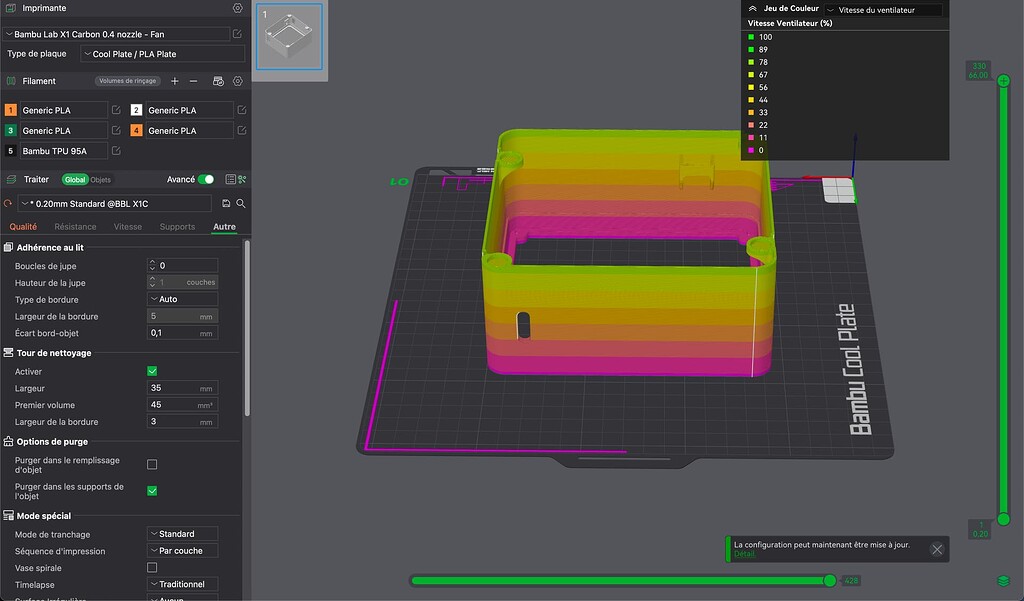Click the Traiter section icon
Screen dimensions: 1024x601
coord(10,179)
